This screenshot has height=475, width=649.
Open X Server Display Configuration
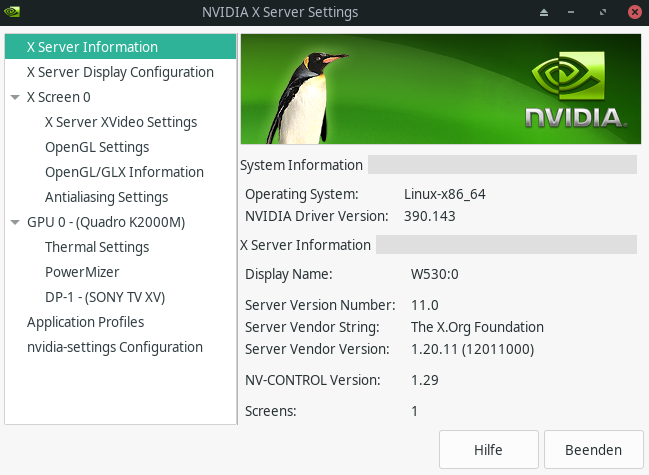click(120, 72)
